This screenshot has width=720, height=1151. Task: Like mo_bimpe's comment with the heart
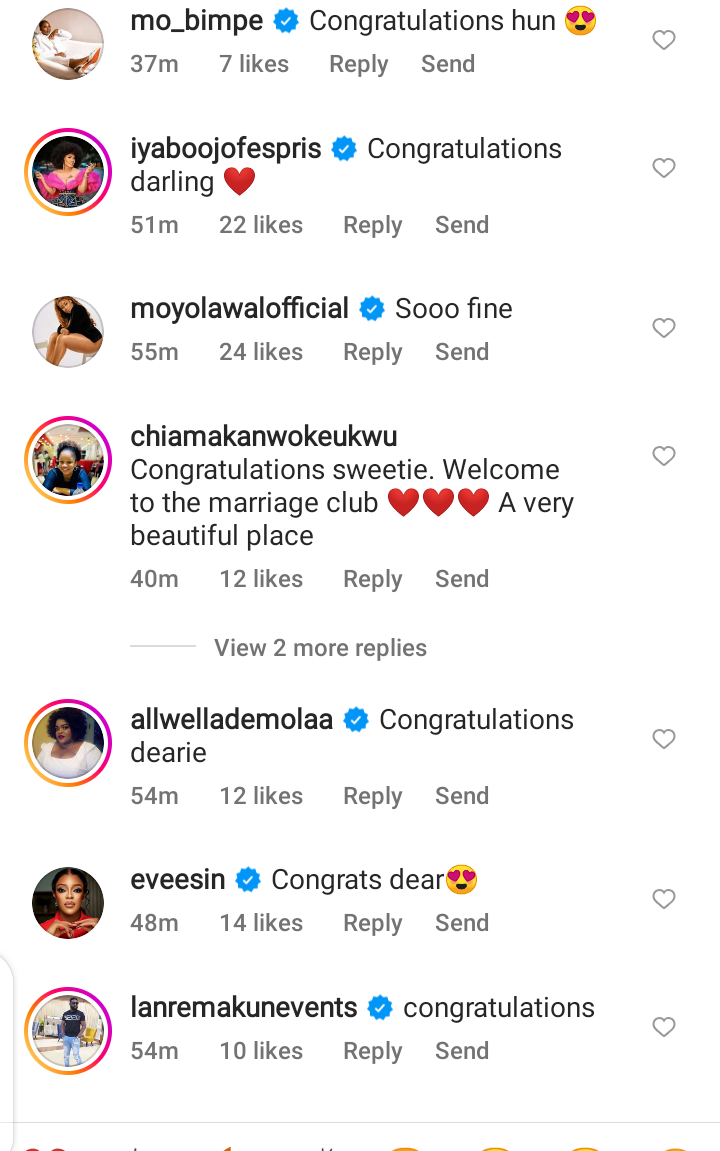[x=664, y=40]
